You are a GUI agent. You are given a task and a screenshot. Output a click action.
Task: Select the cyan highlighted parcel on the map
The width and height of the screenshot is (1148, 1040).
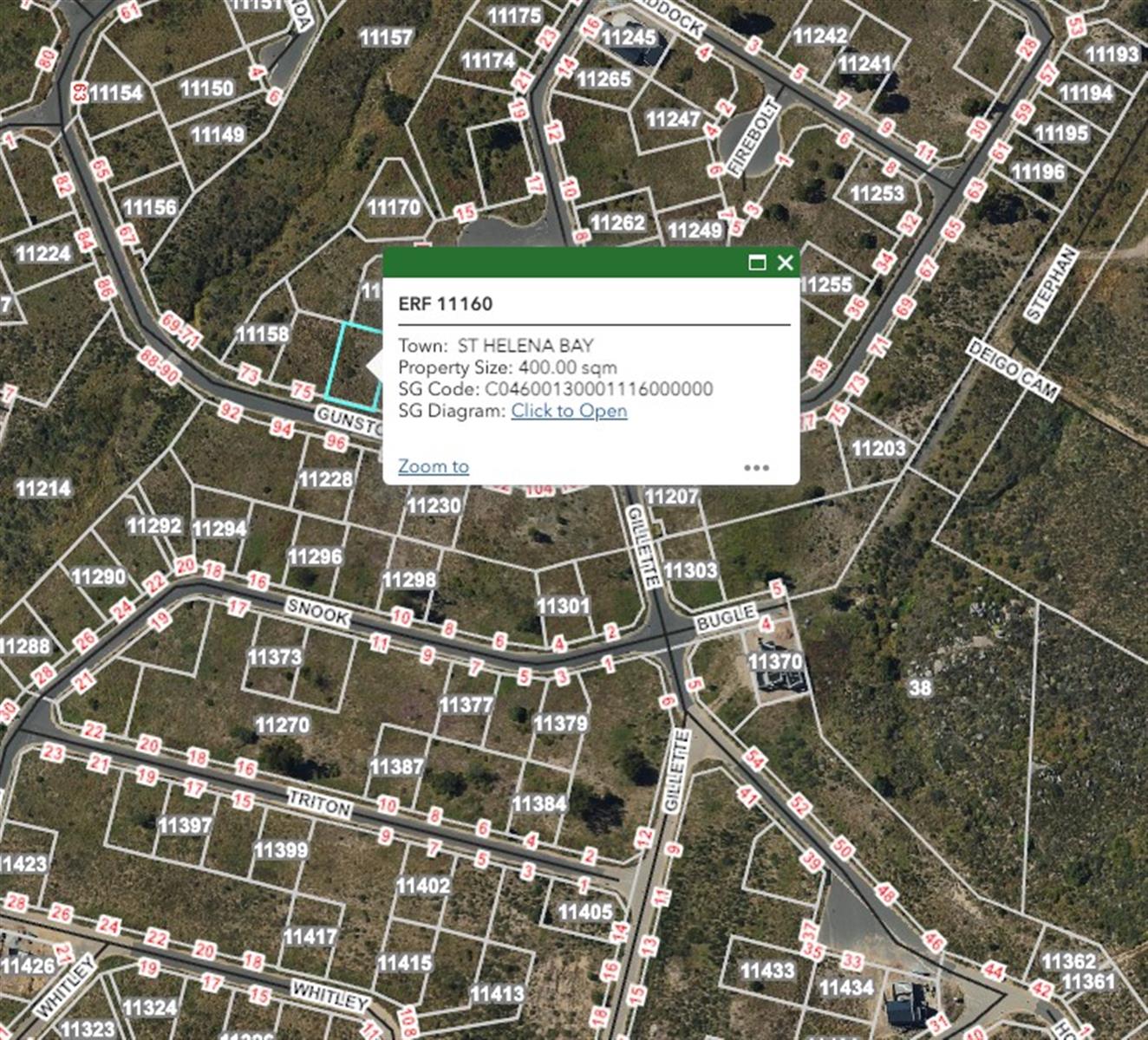(x=353, y=366)
